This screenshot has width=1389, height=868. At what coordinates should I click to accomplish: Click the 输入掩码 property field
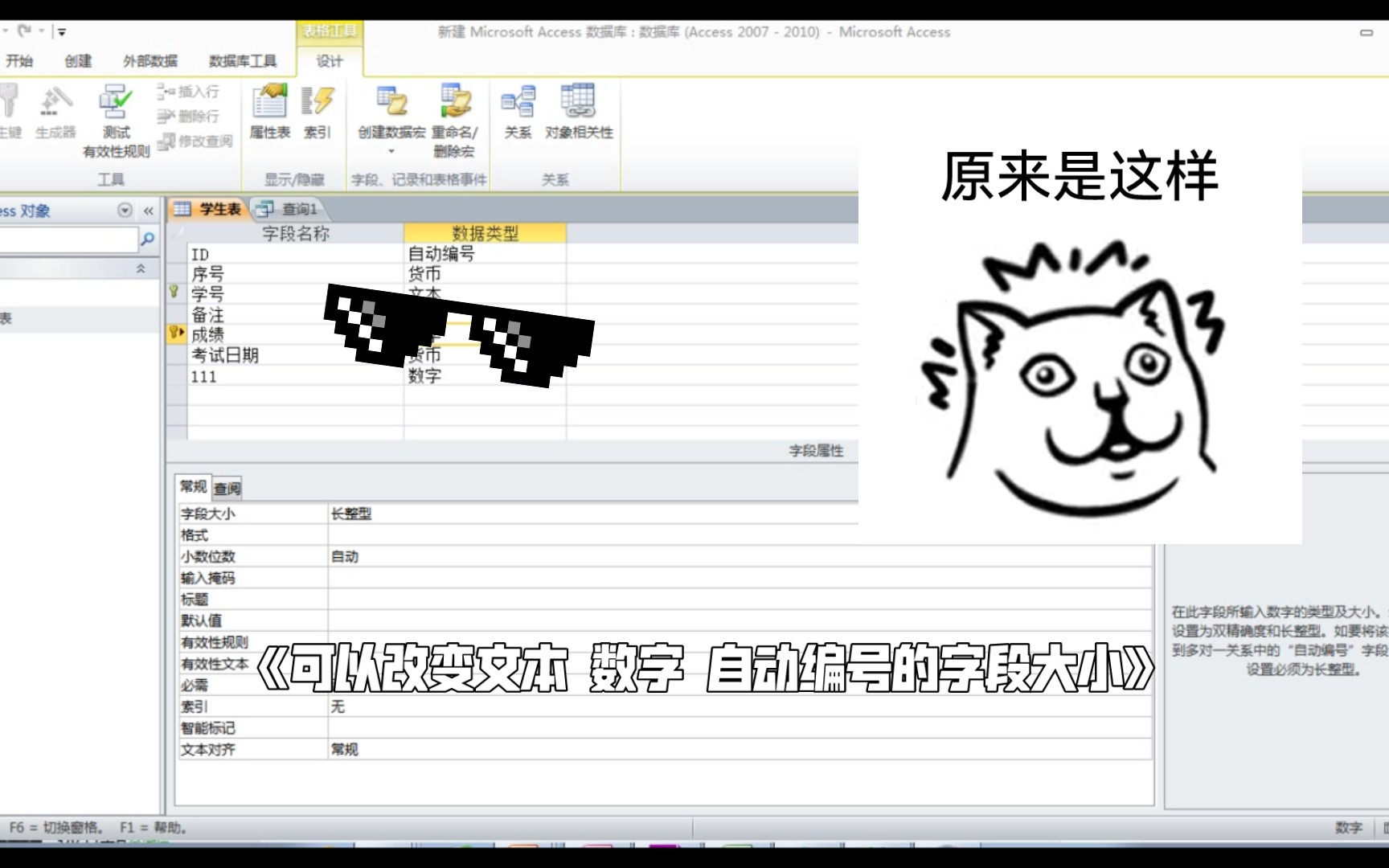(740, 578)
